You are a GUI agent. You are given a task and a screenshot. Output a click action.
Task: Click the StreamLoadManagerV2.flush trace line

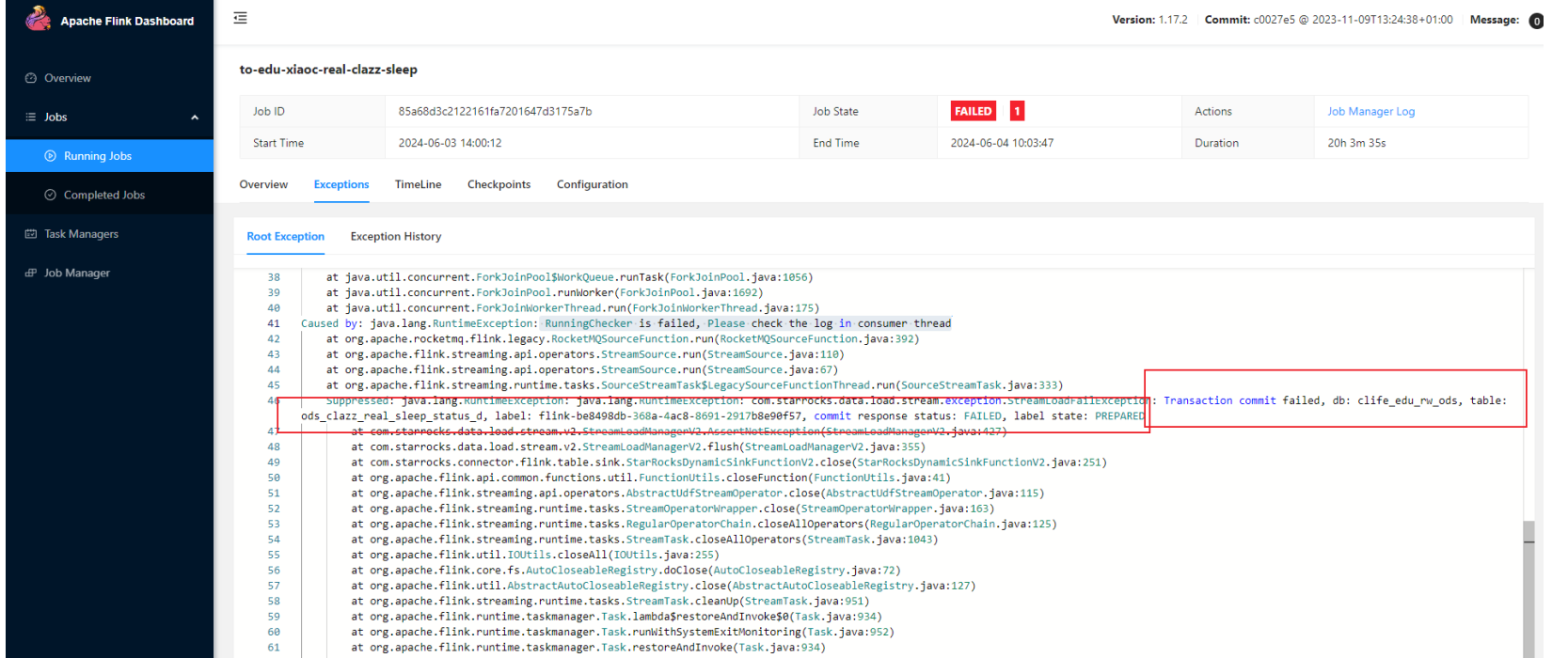639,447
